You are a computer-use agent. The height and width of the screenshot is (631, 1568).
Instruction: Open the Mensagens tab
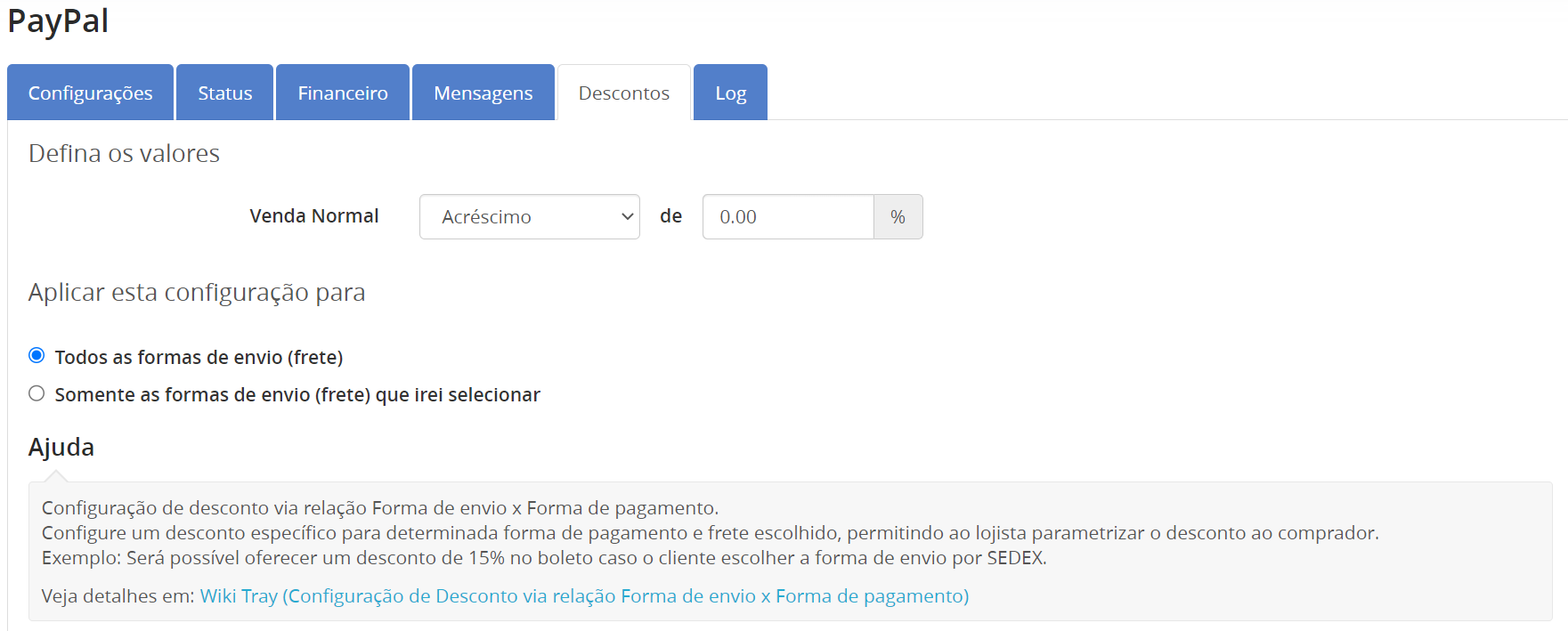click(x=483, y=93)
